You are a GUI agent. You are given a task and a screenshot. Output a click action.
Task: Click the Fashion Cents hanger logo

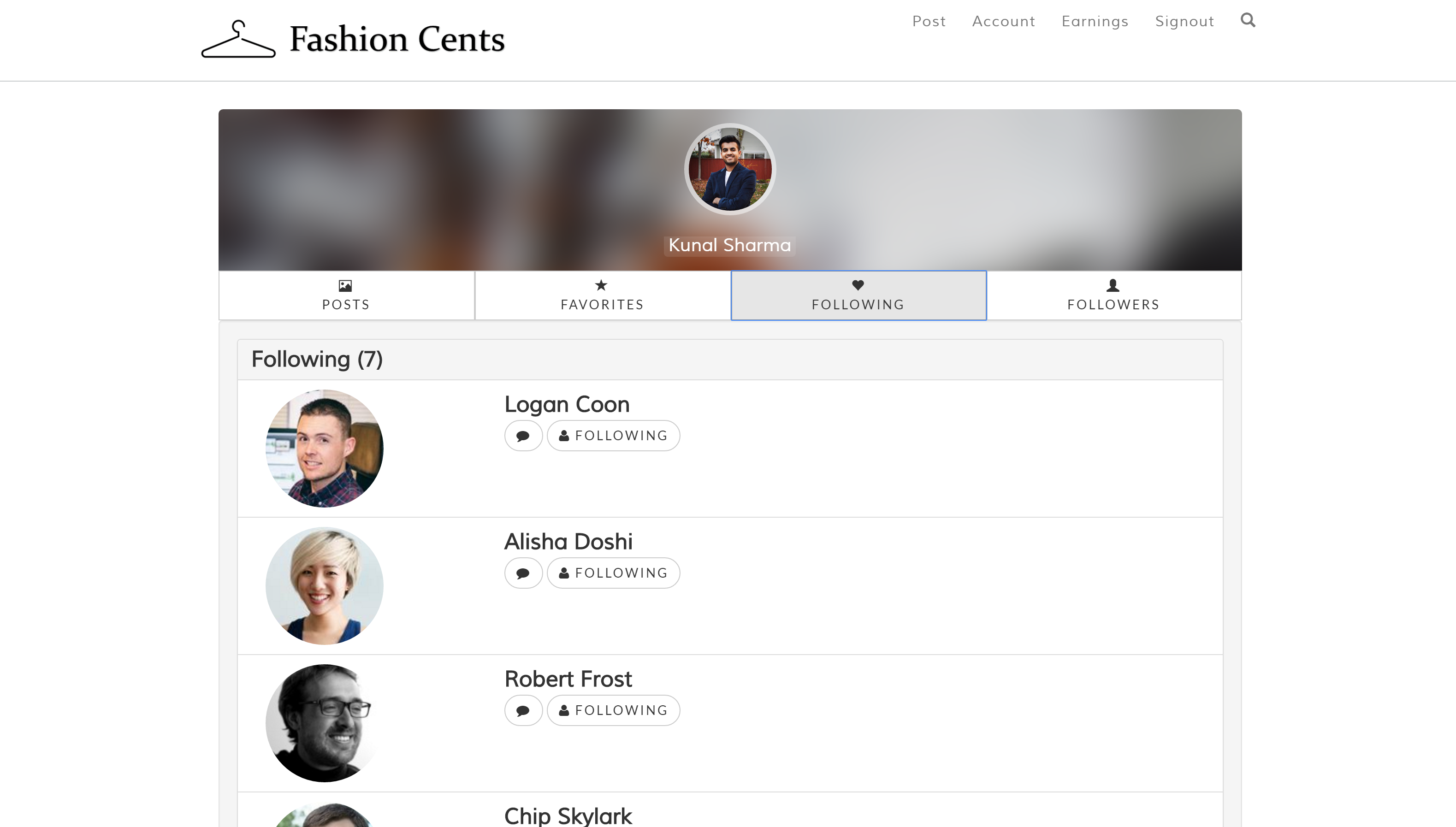(239, 39)
